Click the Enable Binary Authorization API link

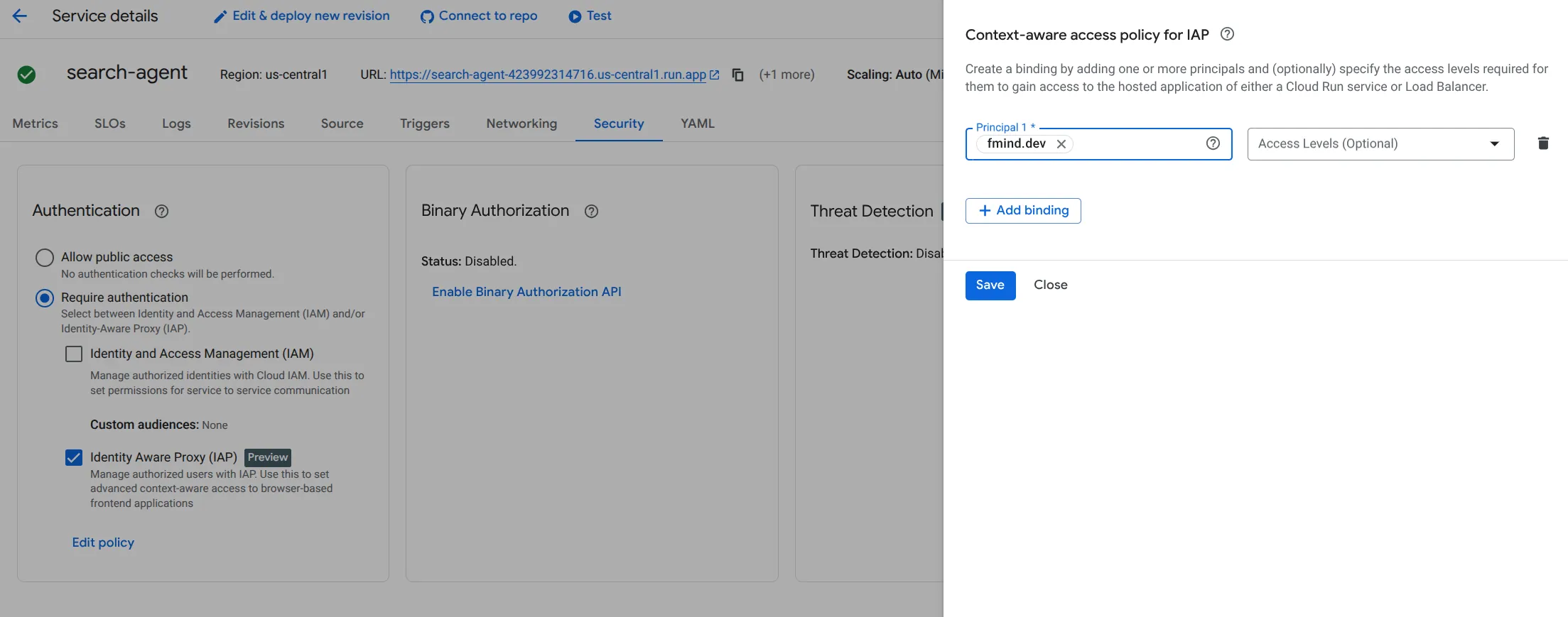[x=526, y=292]
